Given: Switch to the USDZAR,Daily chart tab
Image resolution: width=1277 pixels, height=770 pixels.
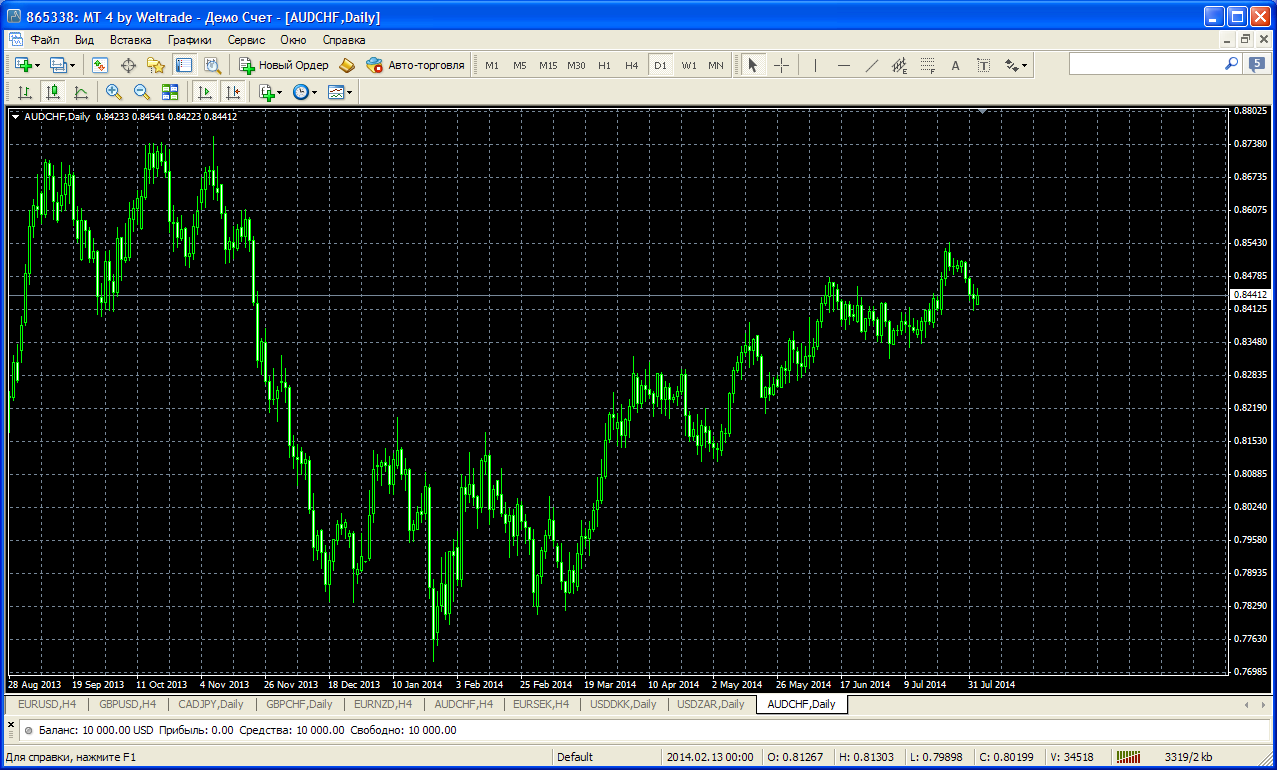Looking at the screenshot, I should tap(711, 704).
